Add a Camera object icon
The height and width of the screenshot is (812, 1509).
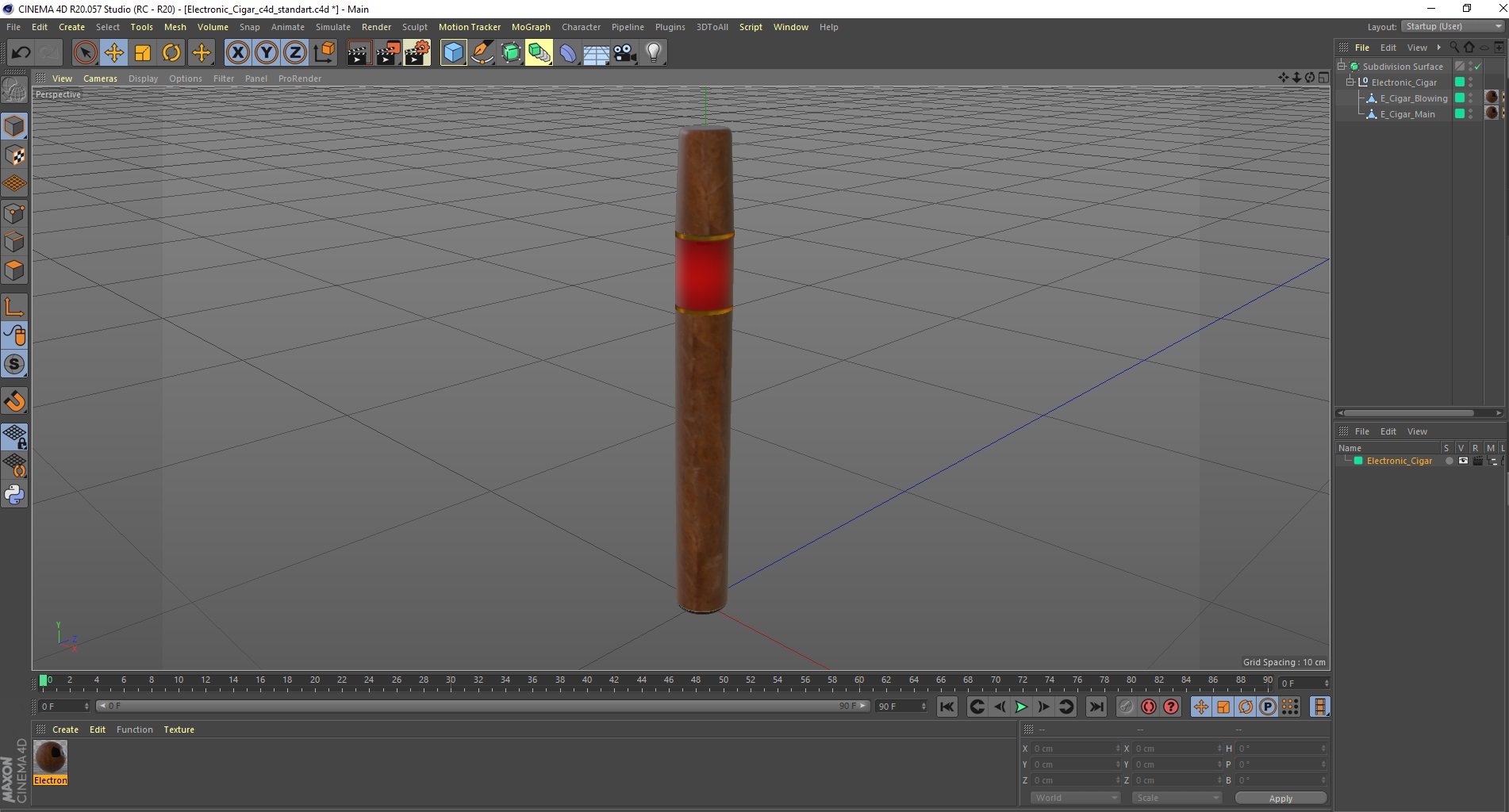pyautogui.click(x=625, y=53)
